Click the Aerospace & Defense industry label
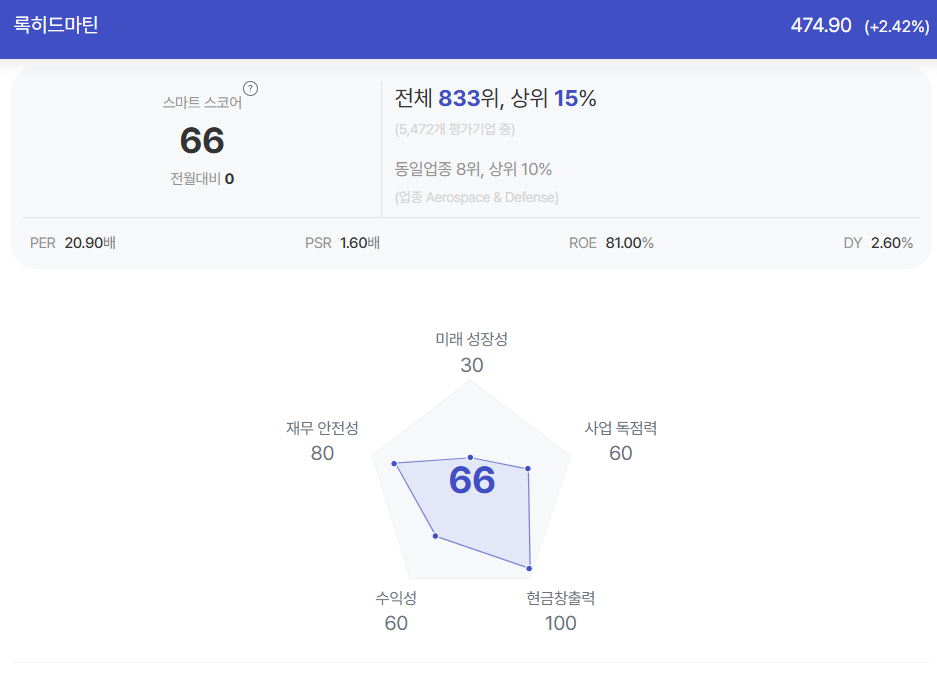The width and height of the screenshot is (937, 681). (x=492, y=197)
